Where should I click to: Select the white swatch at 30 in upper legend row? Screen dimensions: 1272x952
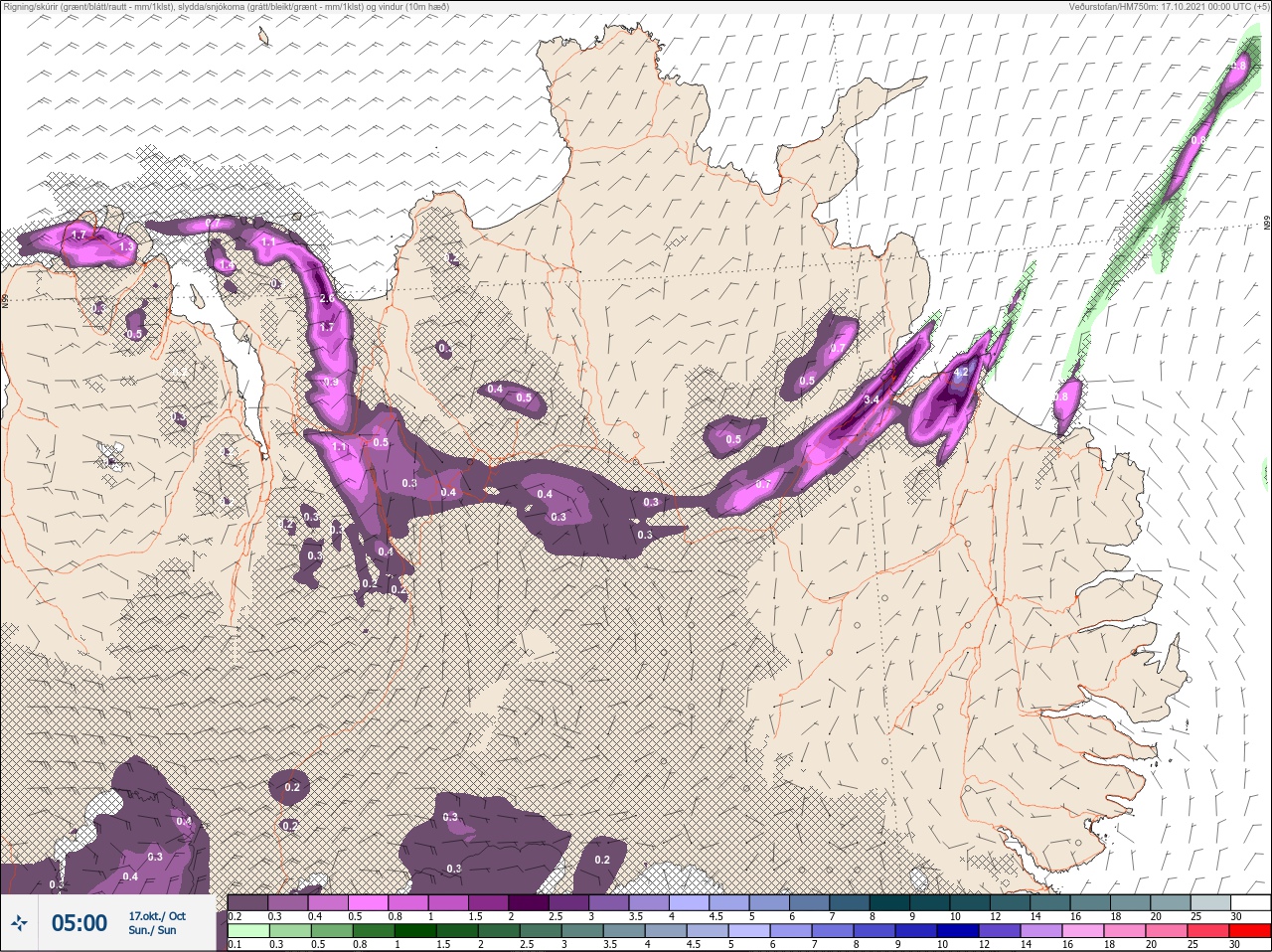[1251, 903]
